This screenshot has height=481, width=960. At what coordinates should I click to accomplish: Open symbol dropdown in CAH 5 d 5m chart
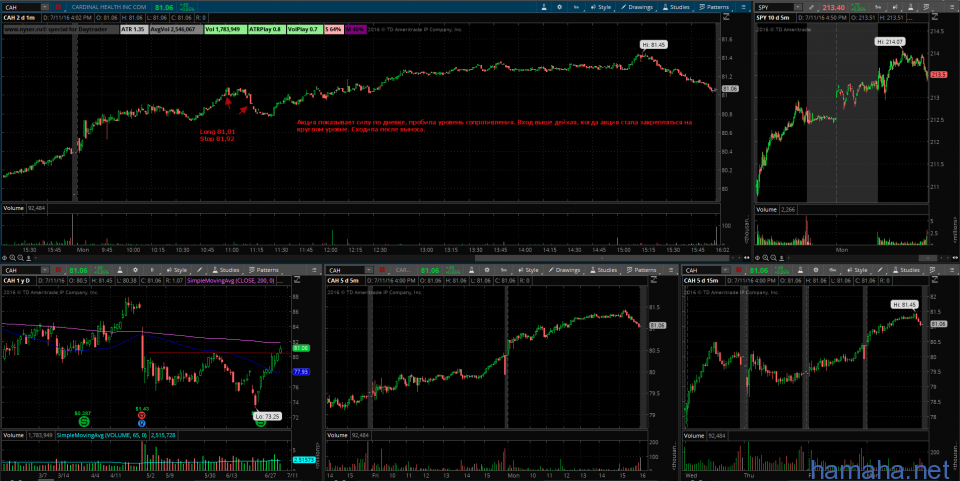click(369, 270)
